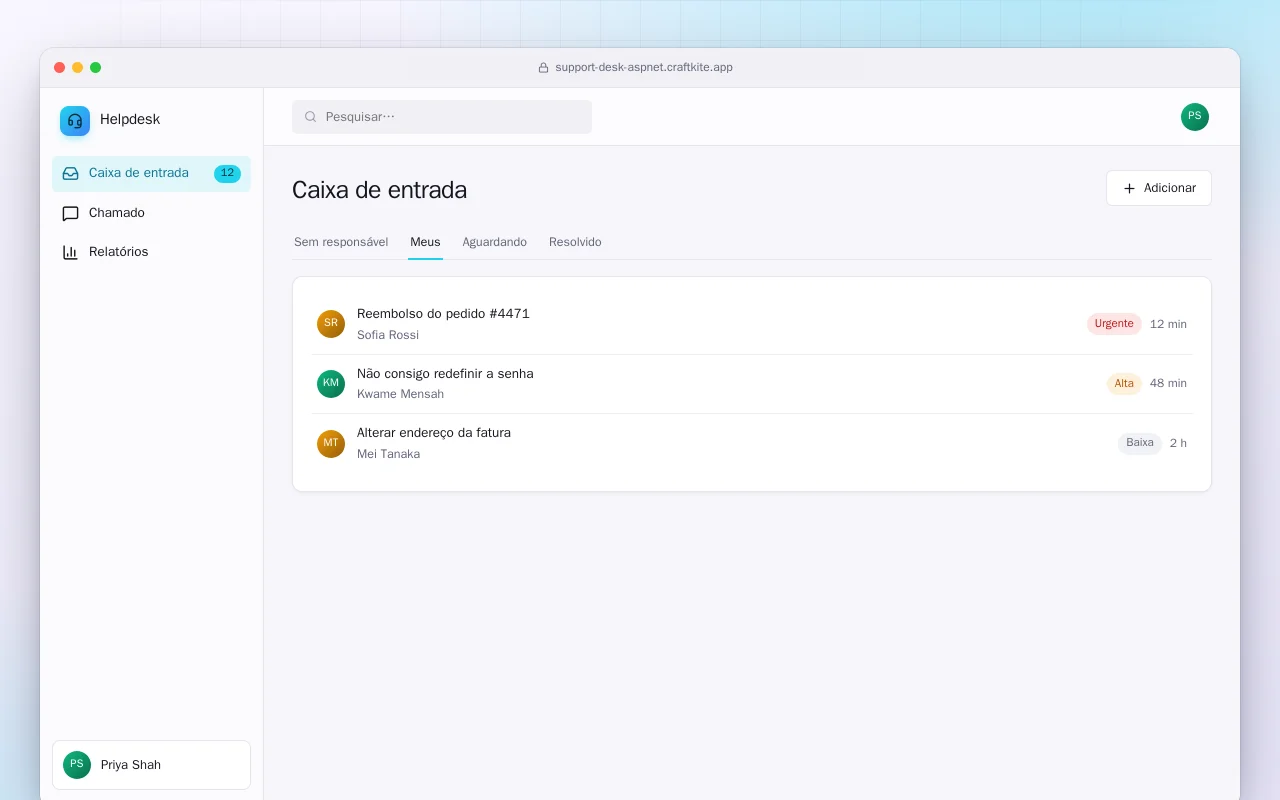The width and height of the screenshot is (1280, 800).
Task: Click the Sofia Rossi requester name
Action: click(x=388, y=335)
